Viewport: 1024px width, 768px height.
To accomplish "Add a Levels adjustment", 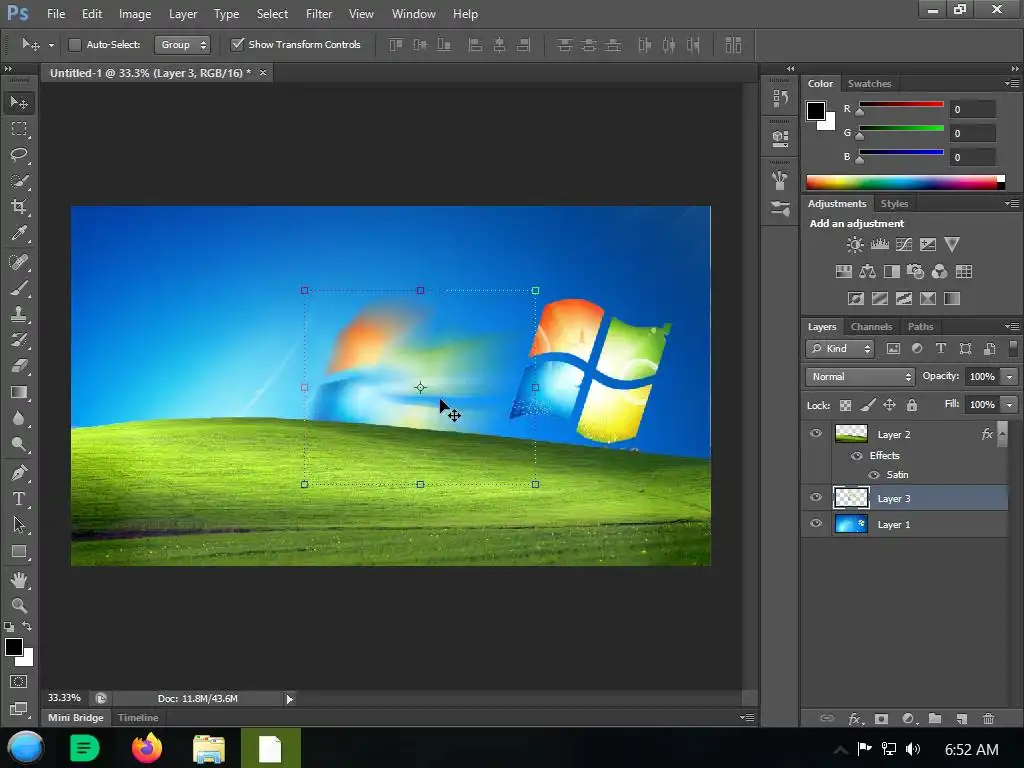I will (x=879, y=245).
